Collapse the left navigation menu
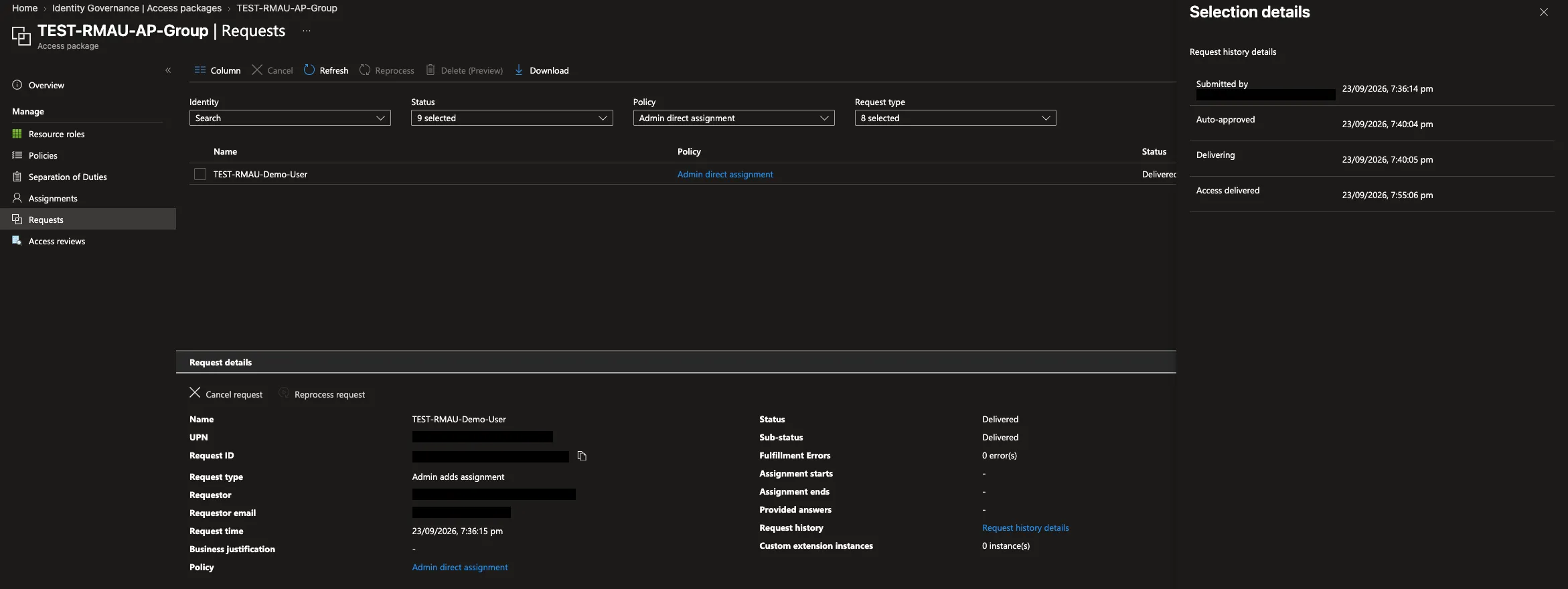Image resolution: width=1568 pixels, height=589 pixels. pos(168,70)
